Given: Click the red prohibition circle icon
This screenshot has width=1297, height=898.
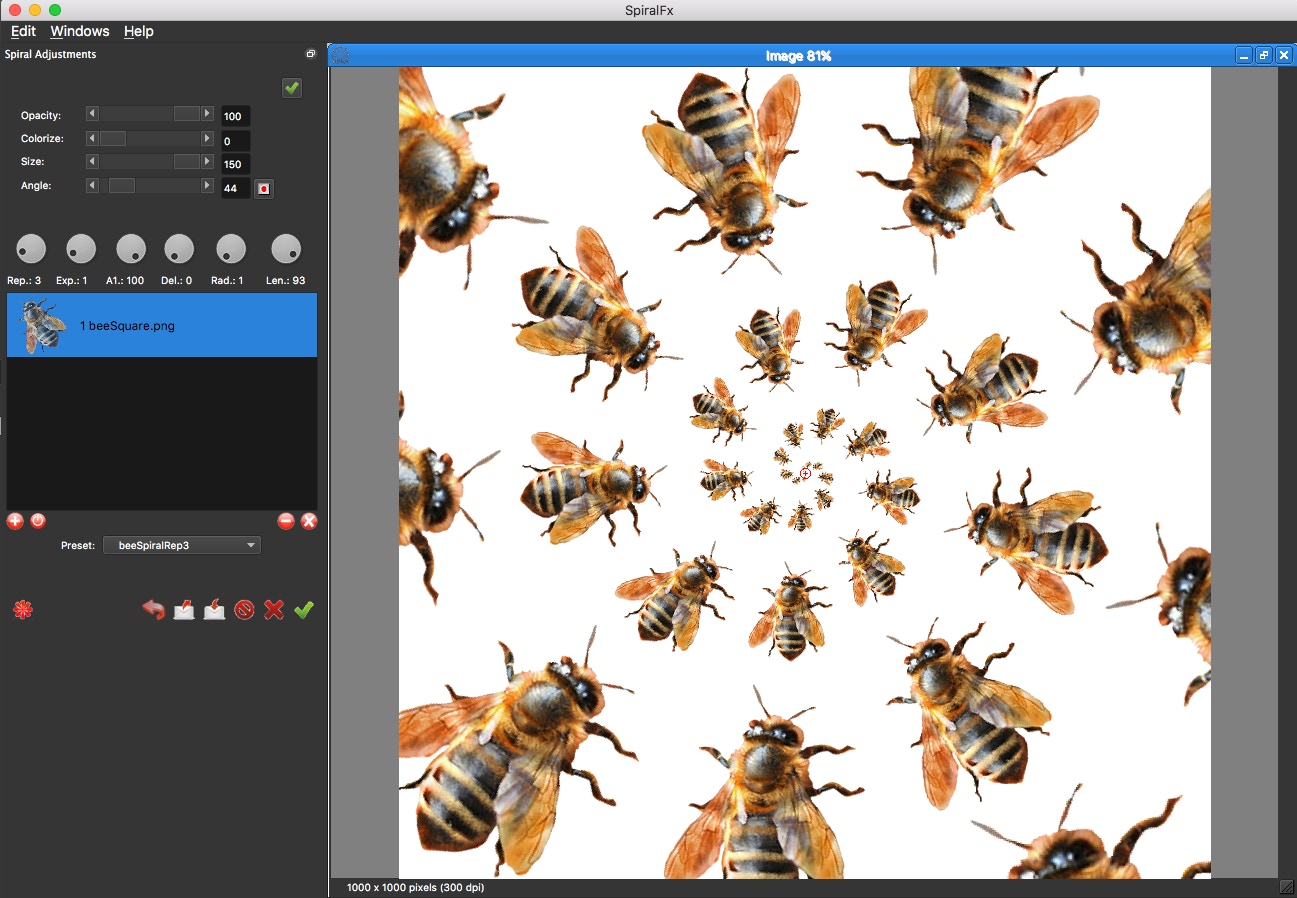Looking at the screenshot, I should pos(244,610).
